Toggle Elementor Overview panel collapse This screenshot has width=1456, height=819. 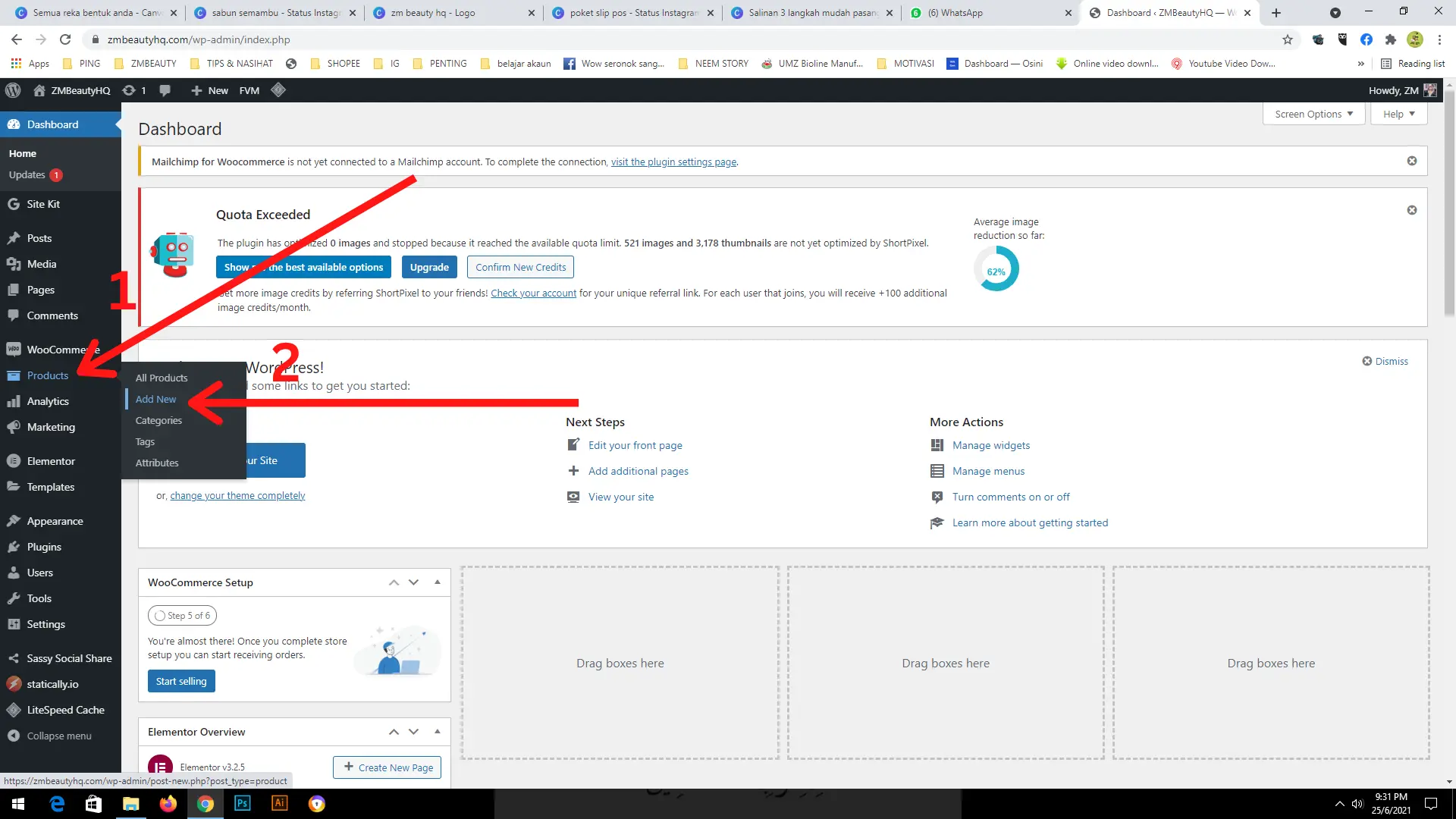tap(438, 732)
